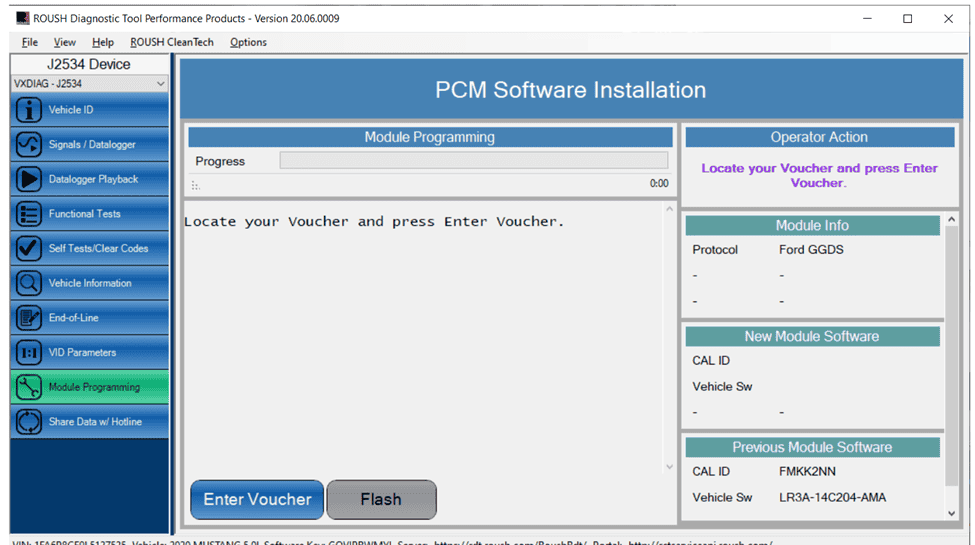Open the Vehicle ID info icon
Image resolution: width=975 pixels, height=545 pixels.
tap(29, 110)
